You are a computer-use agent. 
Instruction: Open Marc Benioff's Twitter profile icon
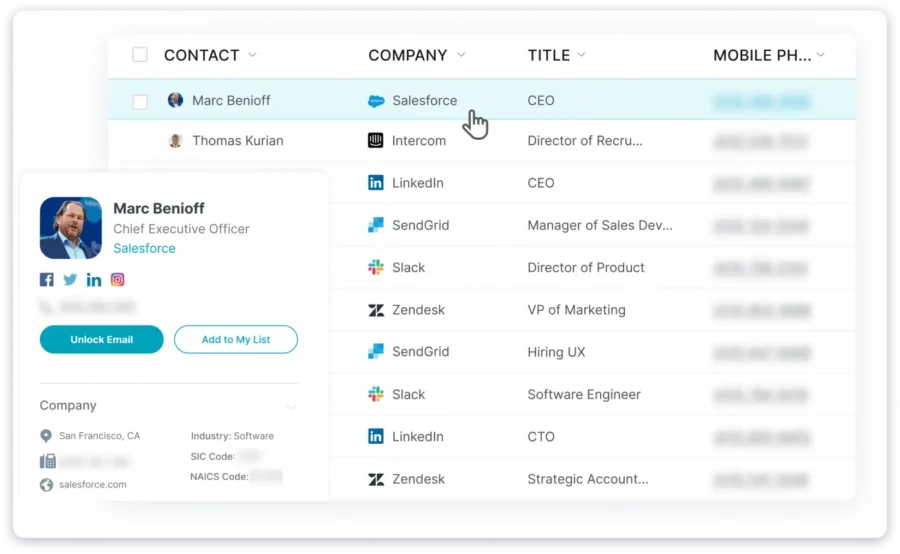pyautogui.click(x=70, y=280)
